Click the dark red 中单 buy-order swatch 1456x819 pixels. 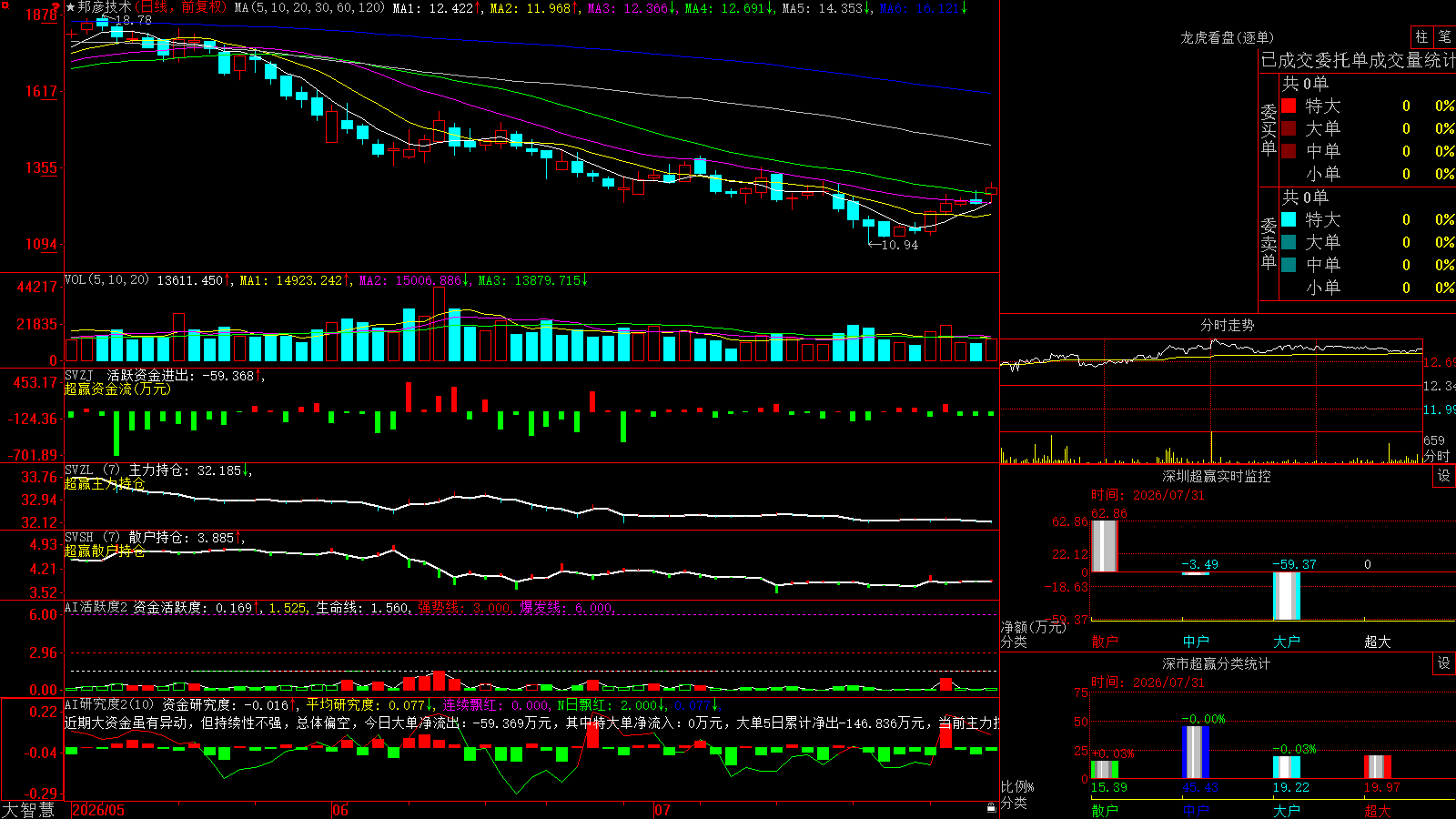[x=1289, y=151]
